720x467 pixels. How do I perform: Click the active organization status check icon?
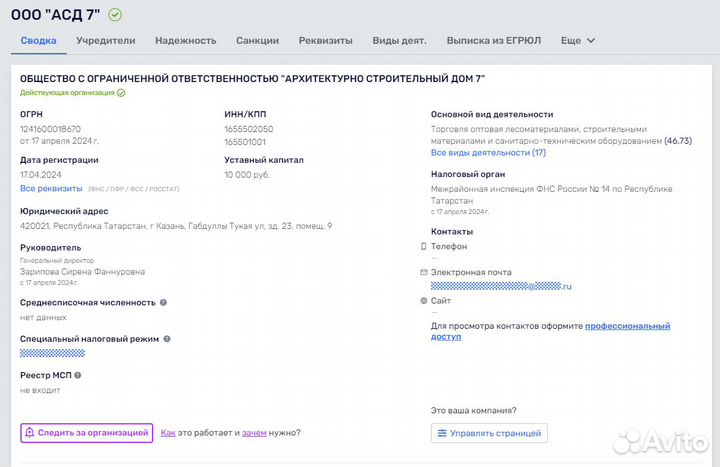121,92
